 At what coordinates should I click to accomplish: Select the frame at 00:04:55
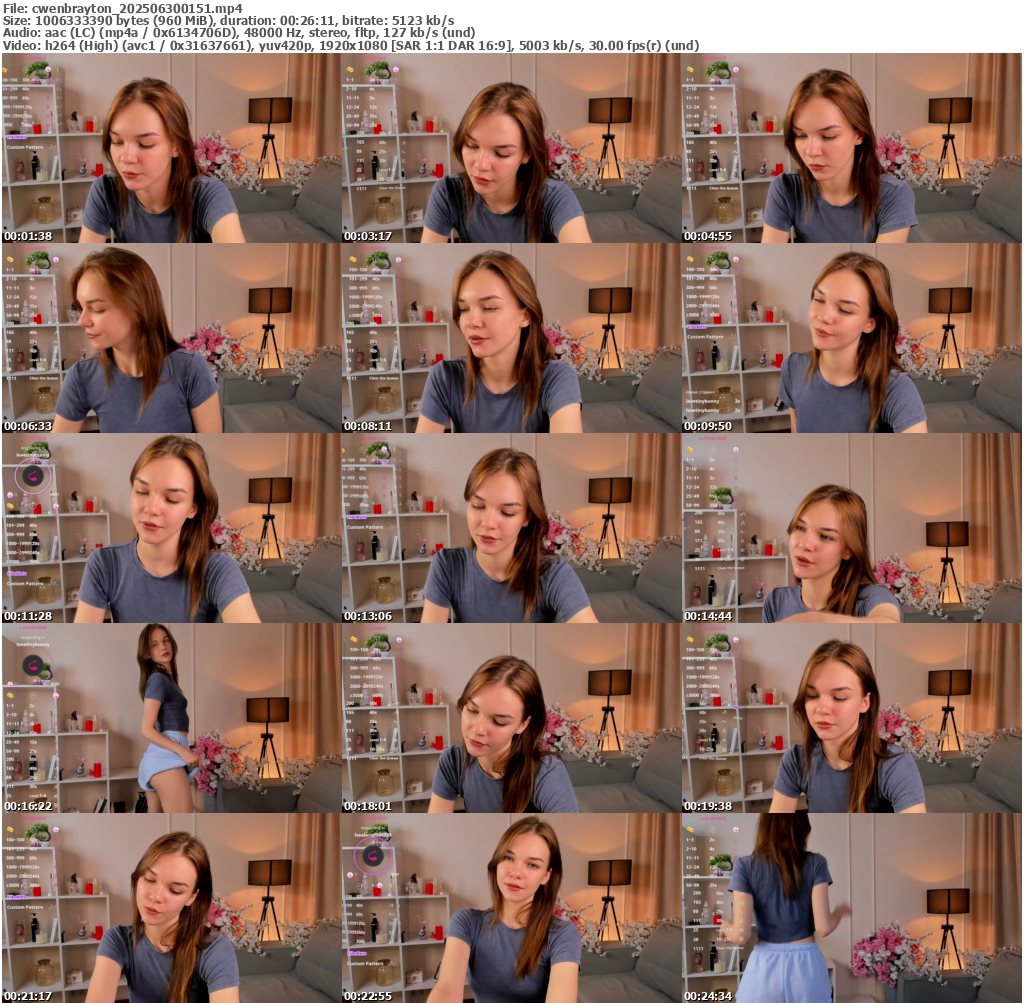[x=852, y=148]
